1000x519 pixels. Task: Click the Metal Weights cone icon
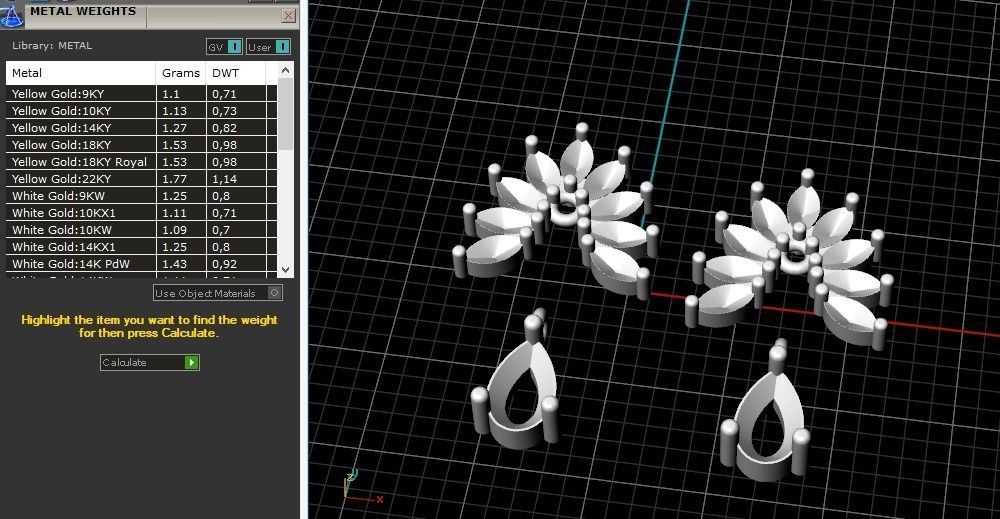(x=11, y=16)
